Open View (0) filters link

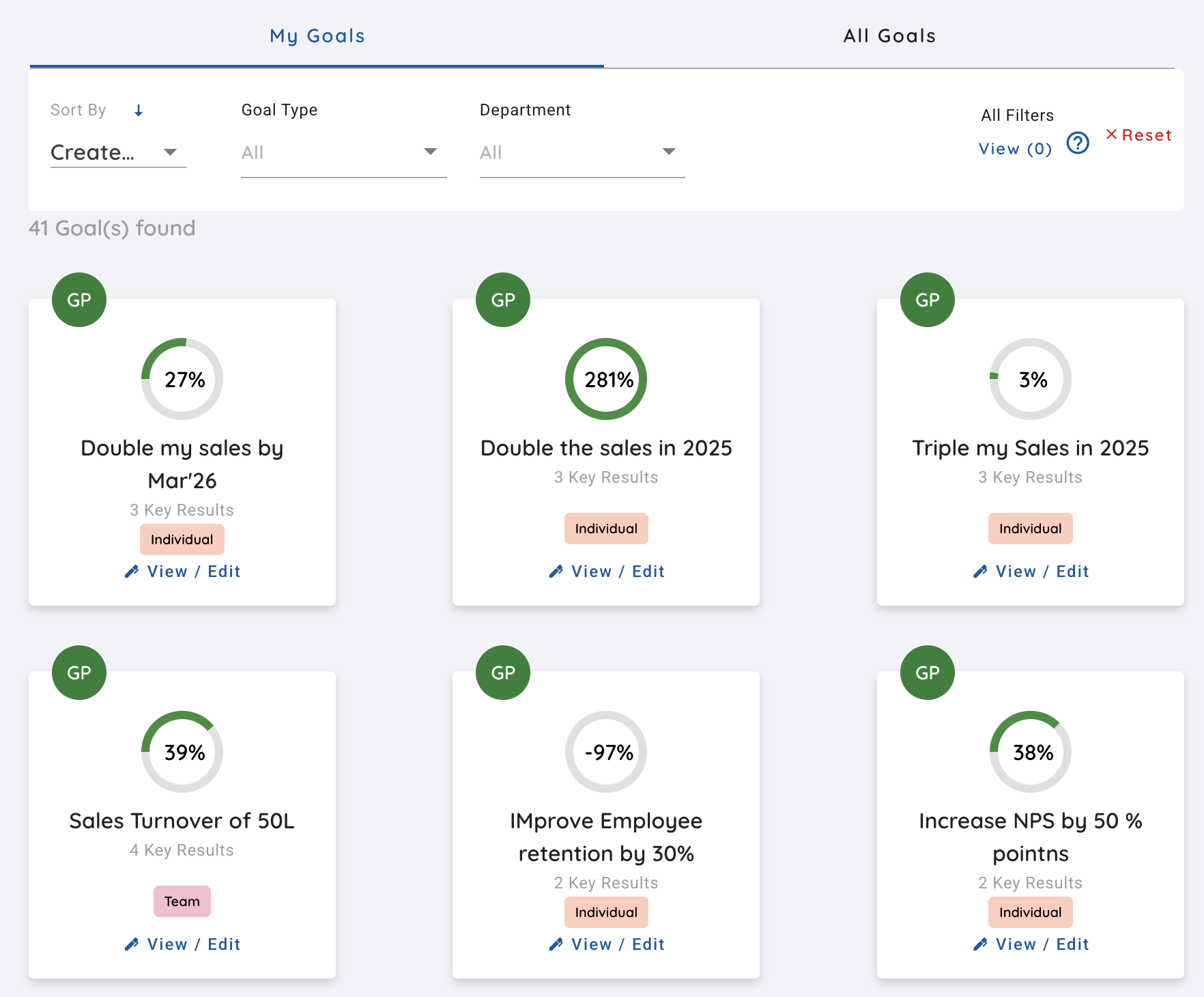[1015, 149]
